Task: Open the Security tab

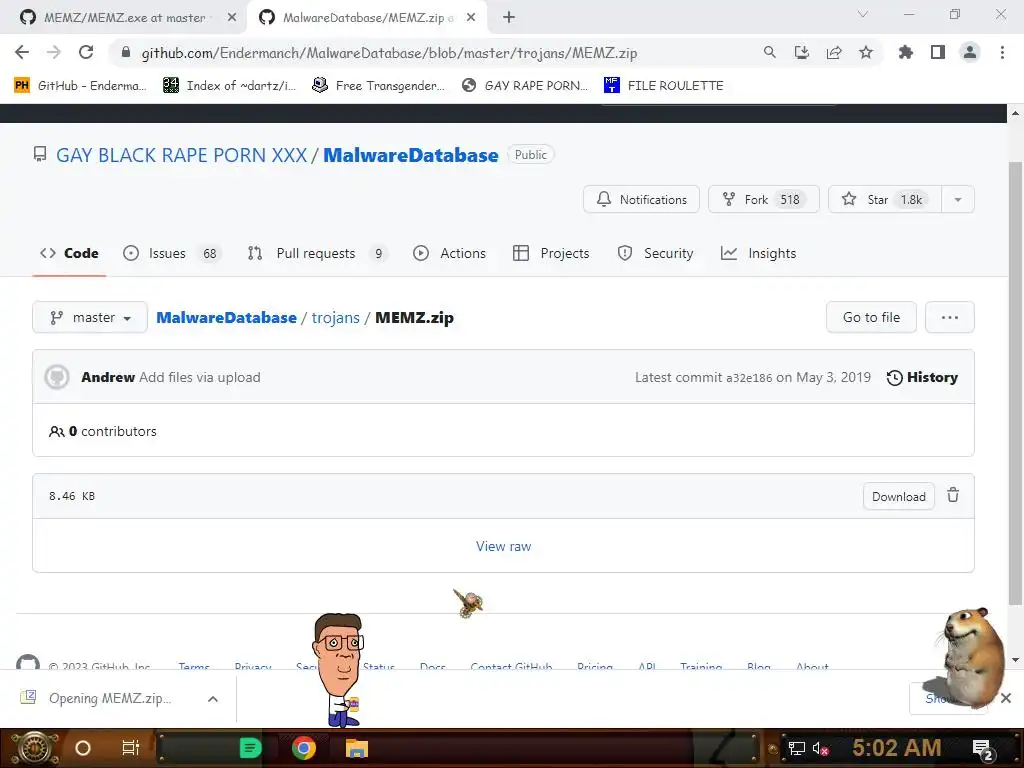Action: 656,253
